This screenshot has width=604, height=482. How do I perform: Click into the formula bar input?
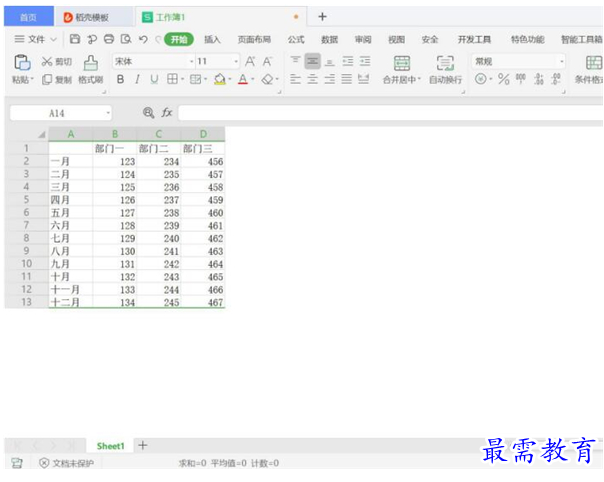390,113
